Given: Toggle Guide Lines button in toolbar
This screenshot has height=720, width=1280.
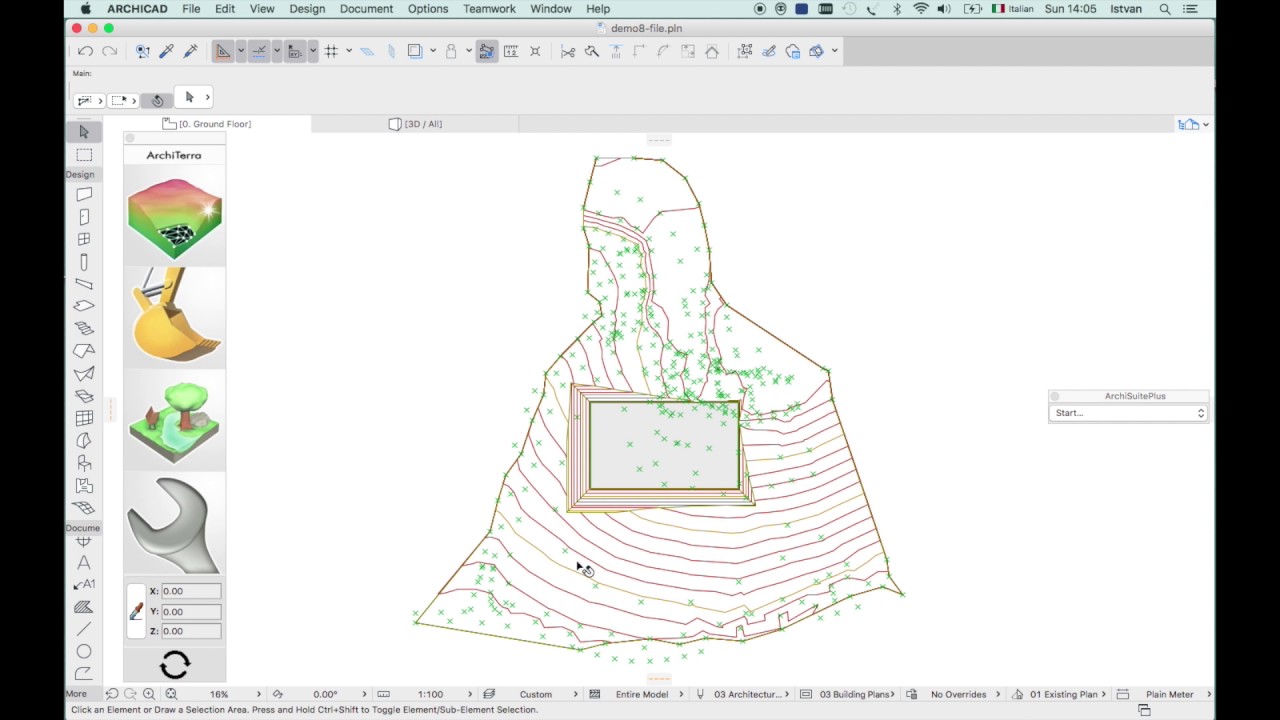Looking at the screenshot, I should [x=223, y=51].
